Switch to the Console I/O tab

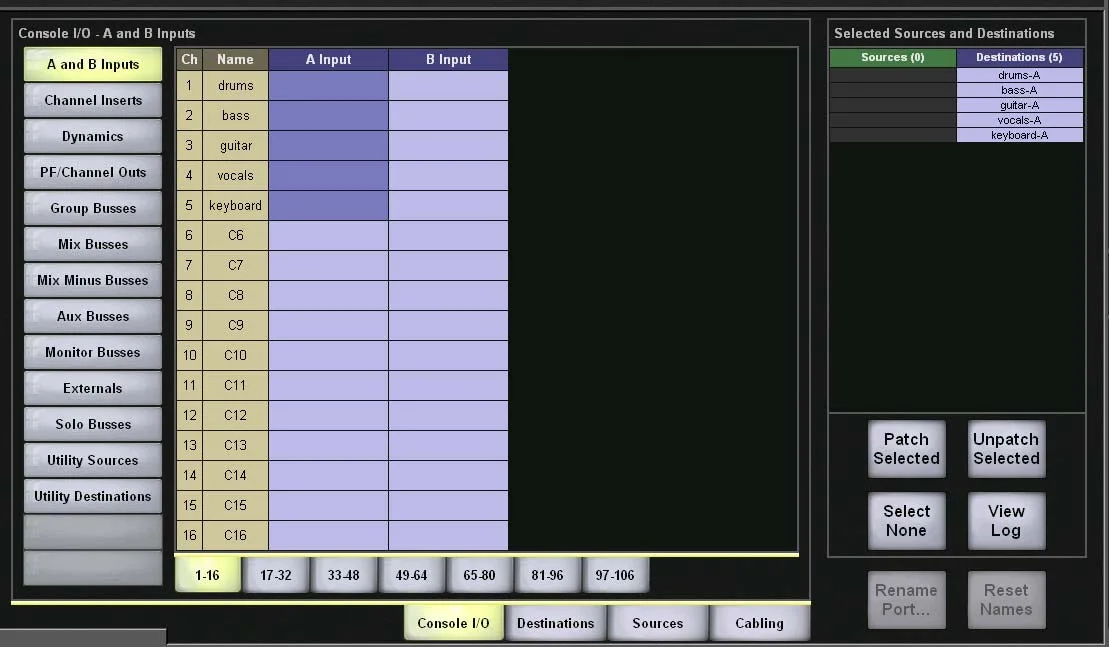[453, 623]
